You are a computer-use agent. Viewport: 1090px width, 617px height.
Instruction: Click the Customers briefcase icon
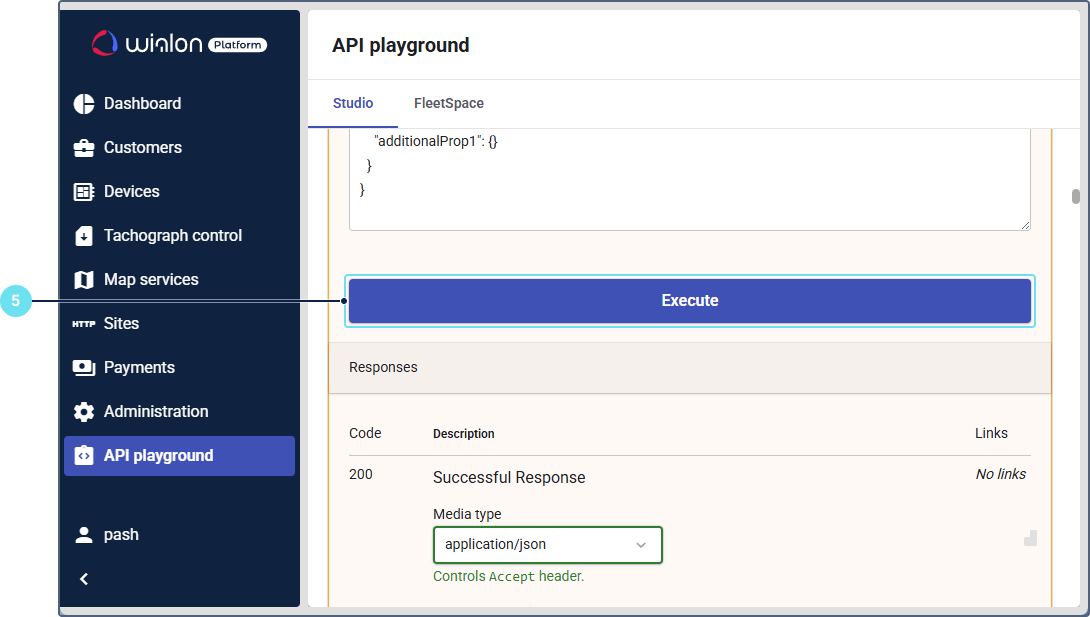(x=84, y=148)
